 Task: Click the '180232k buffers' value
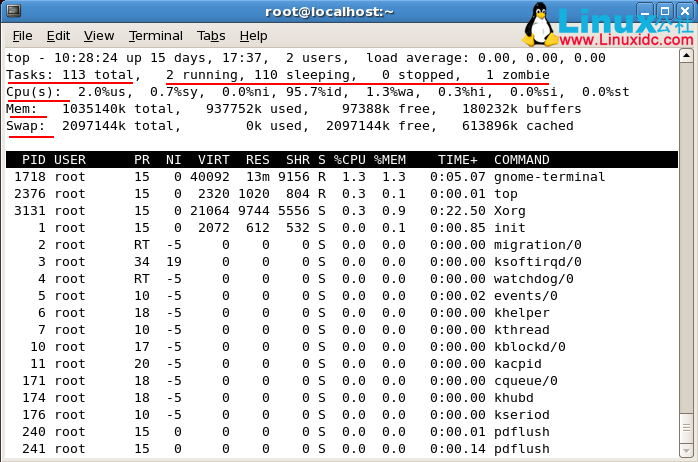tap(522, 109)
